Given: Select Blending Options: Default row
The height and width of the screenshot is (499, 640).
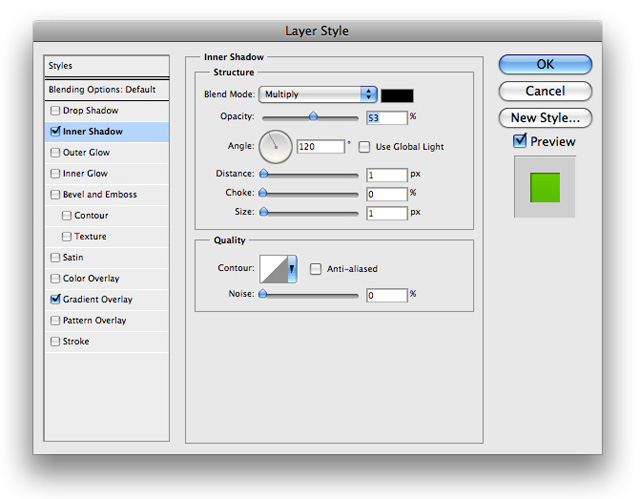Looking at the screenshot, I should [107, 89].
